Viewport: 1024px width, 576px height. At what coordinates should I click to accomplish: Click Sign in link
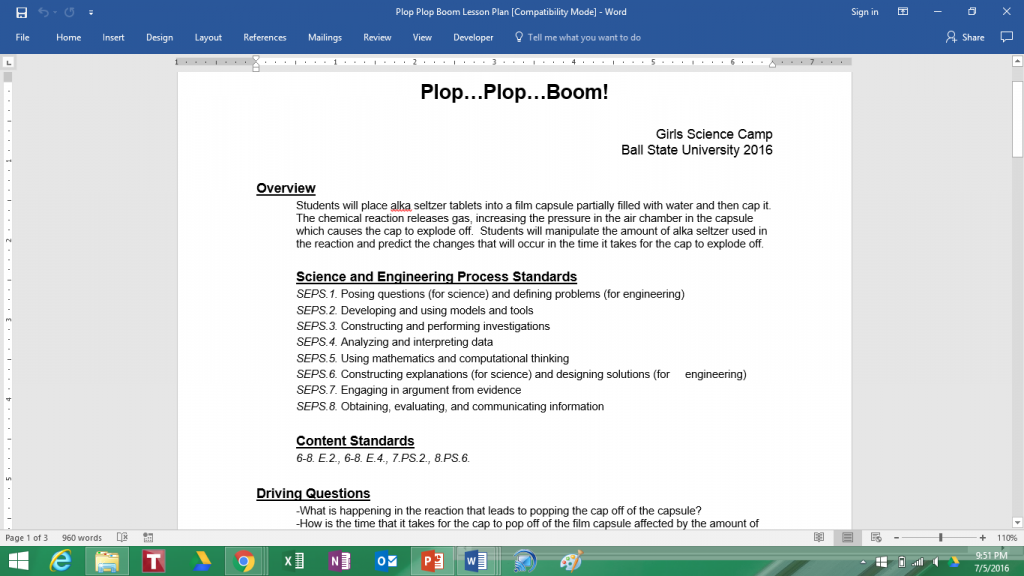[864, 12]
